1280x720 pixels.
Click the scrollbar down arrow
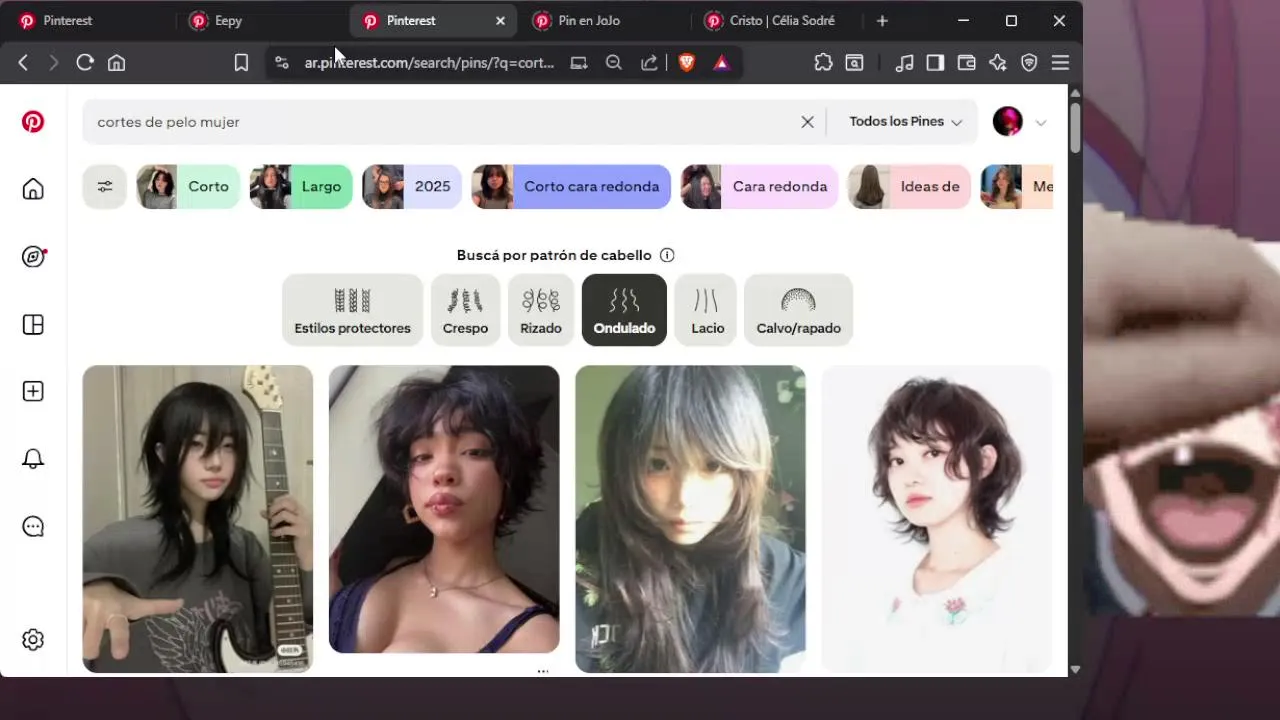coord(1075,669)
